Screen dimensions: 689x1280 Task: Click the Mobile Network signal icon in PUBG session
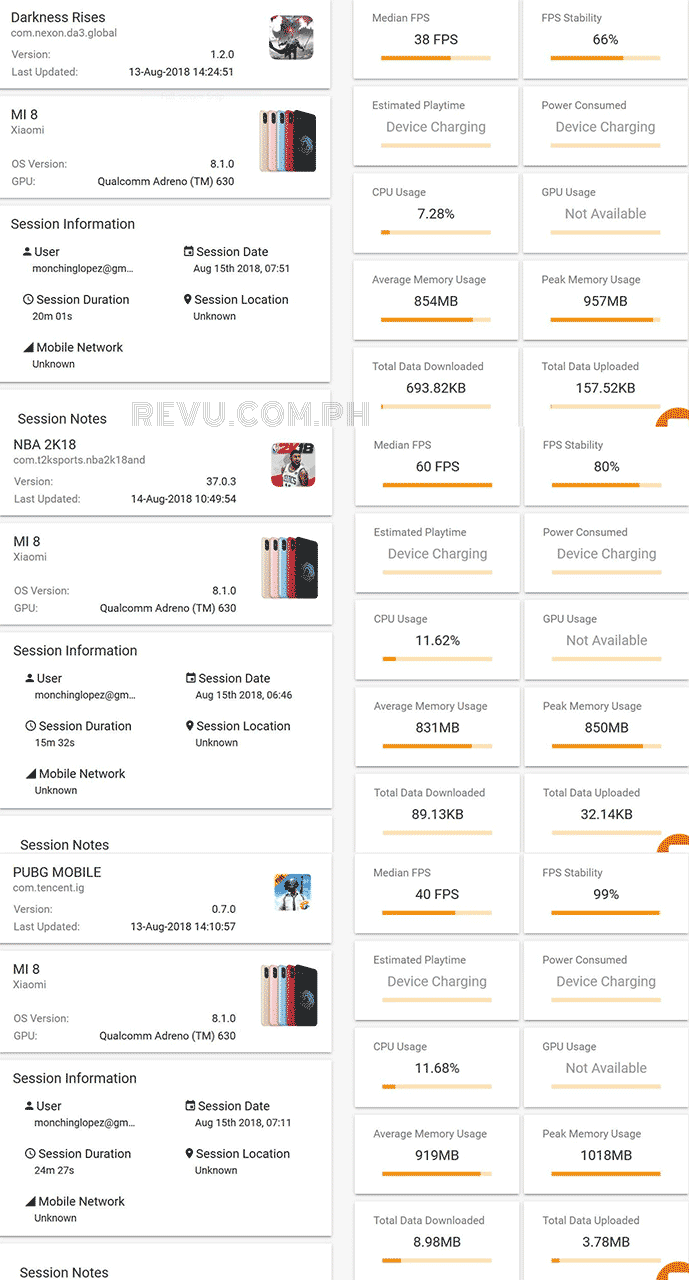pyautogui.click(x=30, y=1201)
